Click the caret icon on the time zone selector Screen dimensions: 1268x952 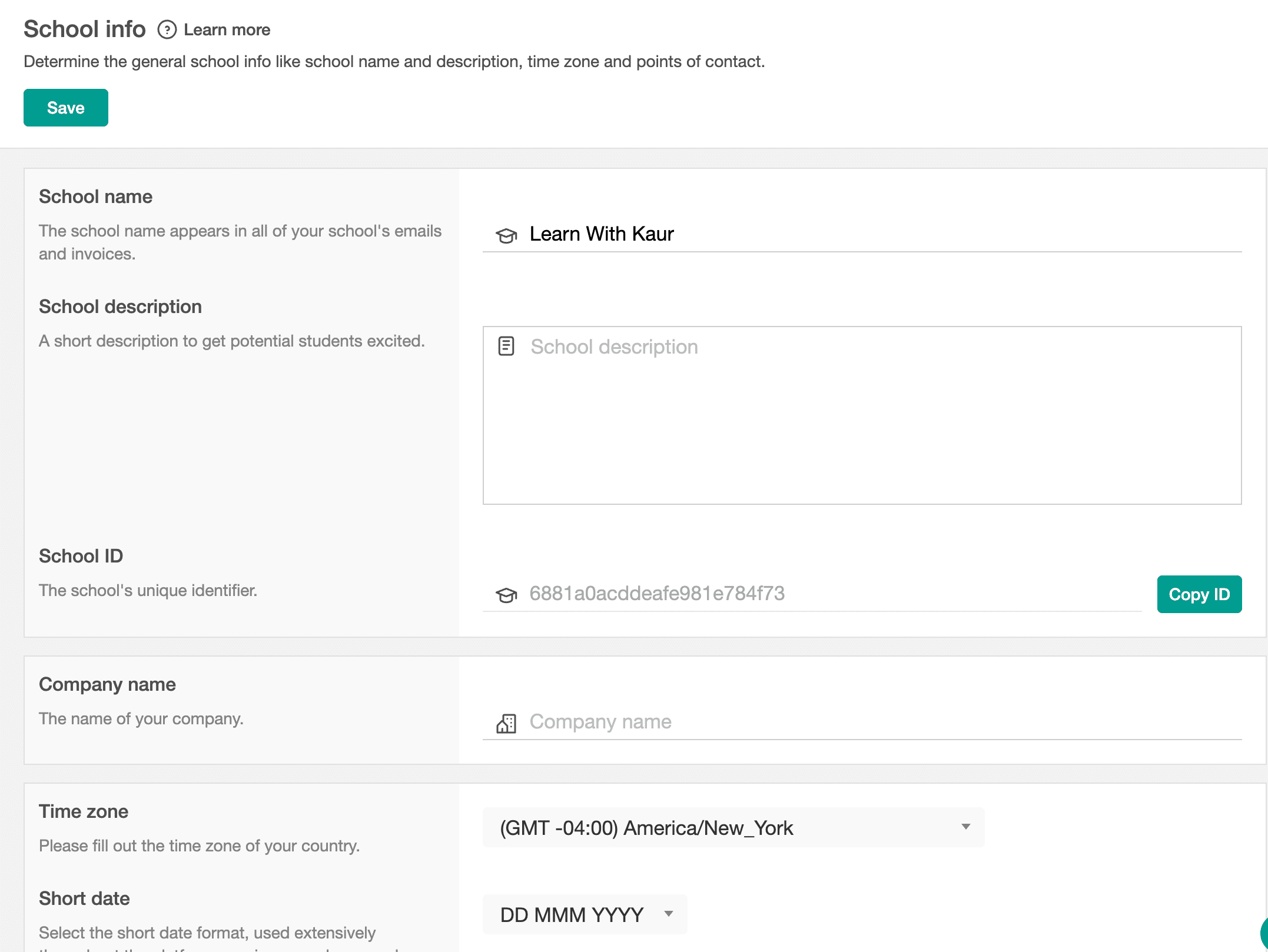965,827
